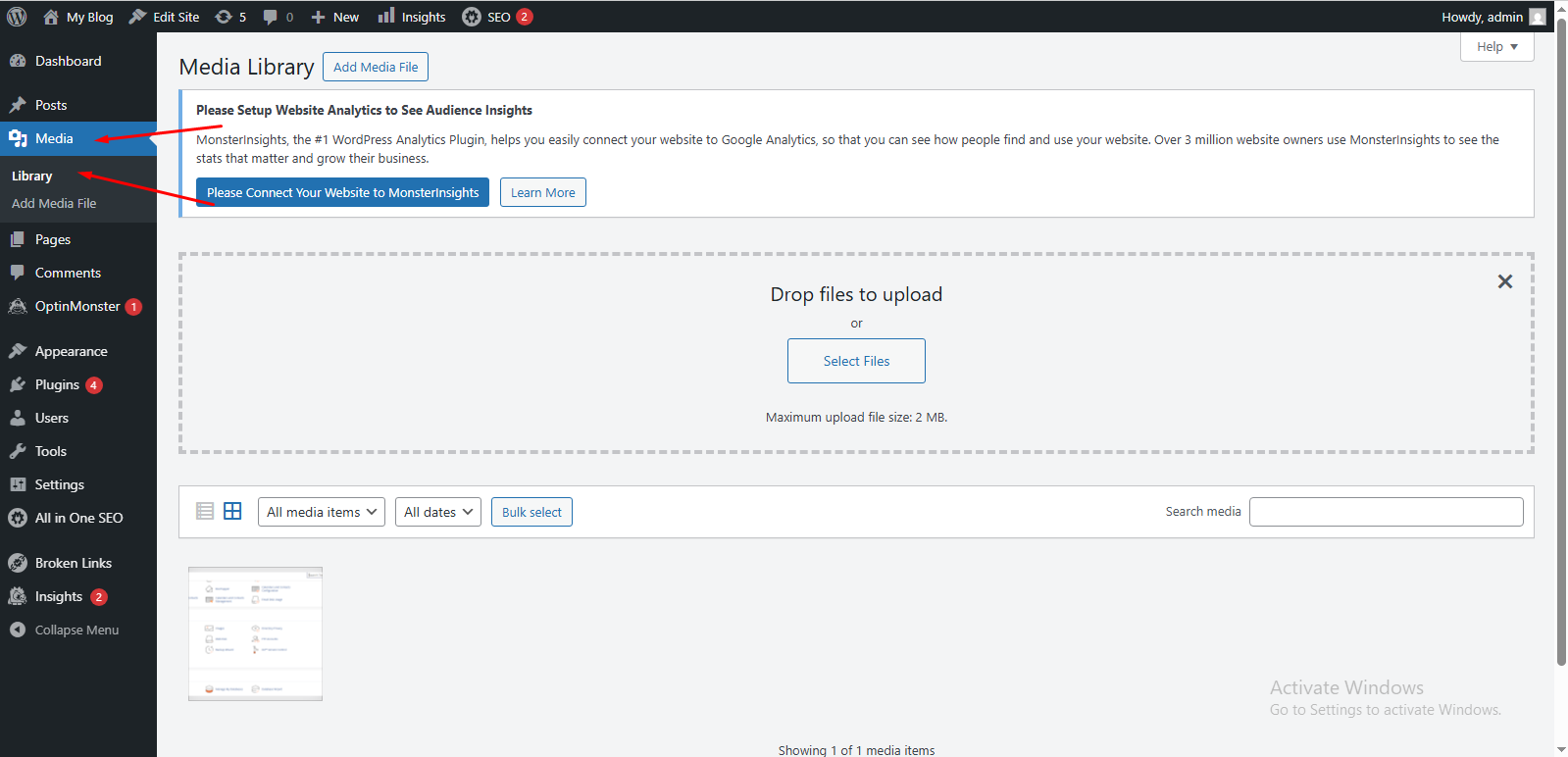The height and width of the screenshot is (757, 1568).
Task: Enable Bulk select mode
Action: pos(531,512)
